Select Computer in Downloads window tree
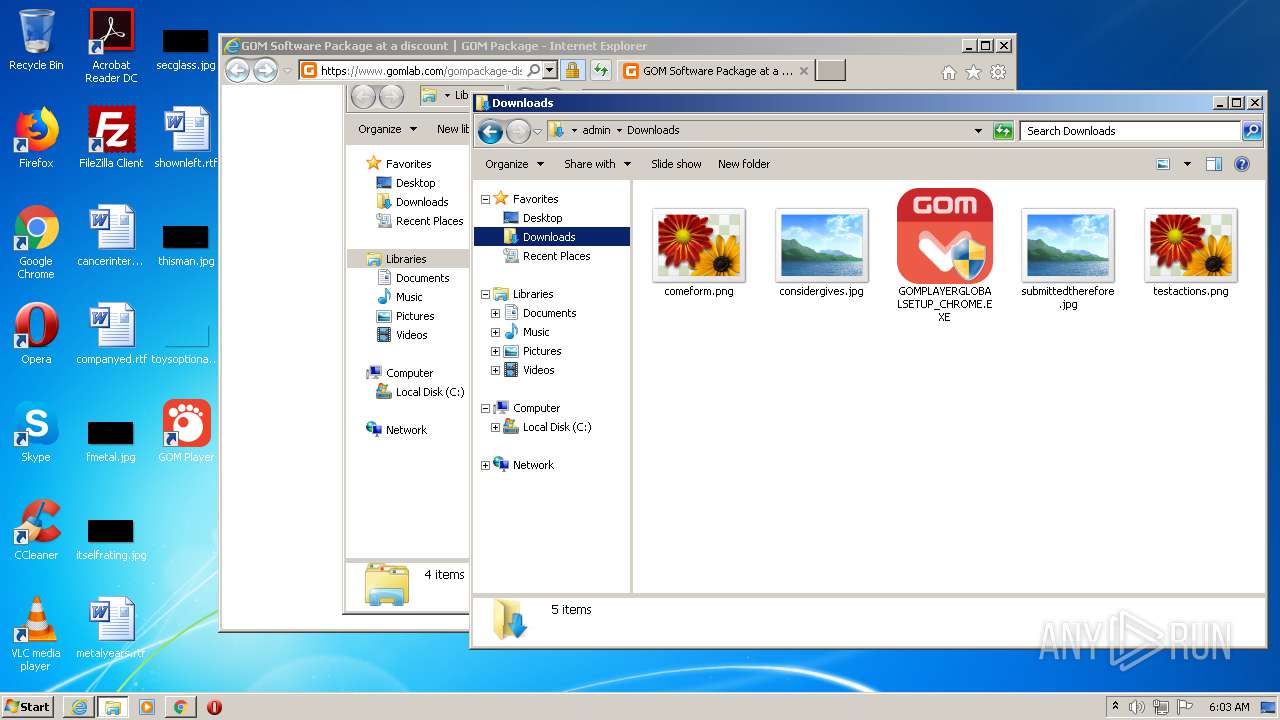Viewport: 1280px width, 720px height. 536,408
